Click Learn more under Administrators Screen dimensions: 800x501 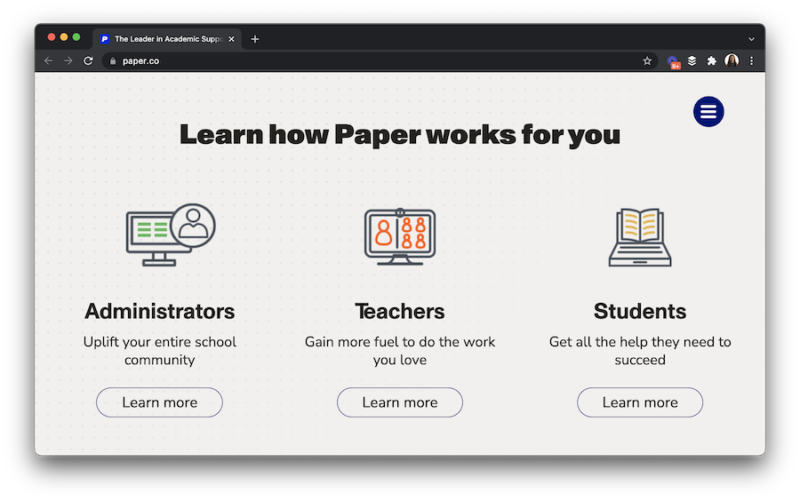pyautogui.click(x=159, y=402)
